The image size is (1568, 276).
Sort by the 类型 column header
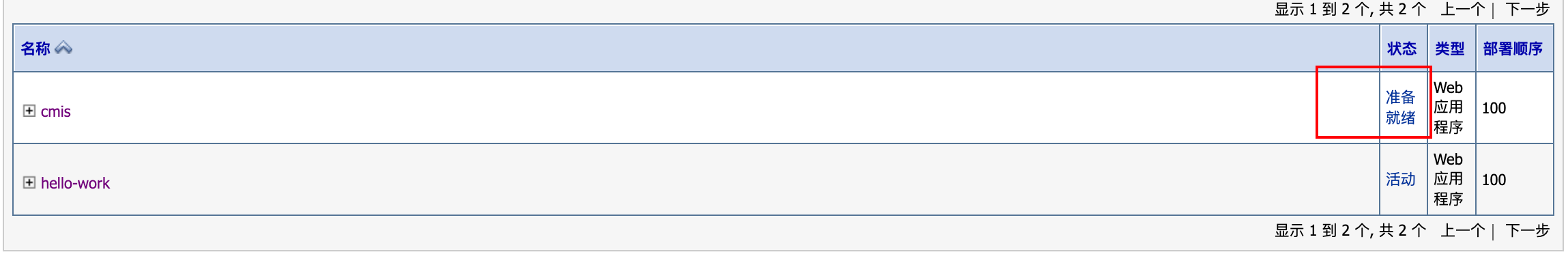(1449, 49)
